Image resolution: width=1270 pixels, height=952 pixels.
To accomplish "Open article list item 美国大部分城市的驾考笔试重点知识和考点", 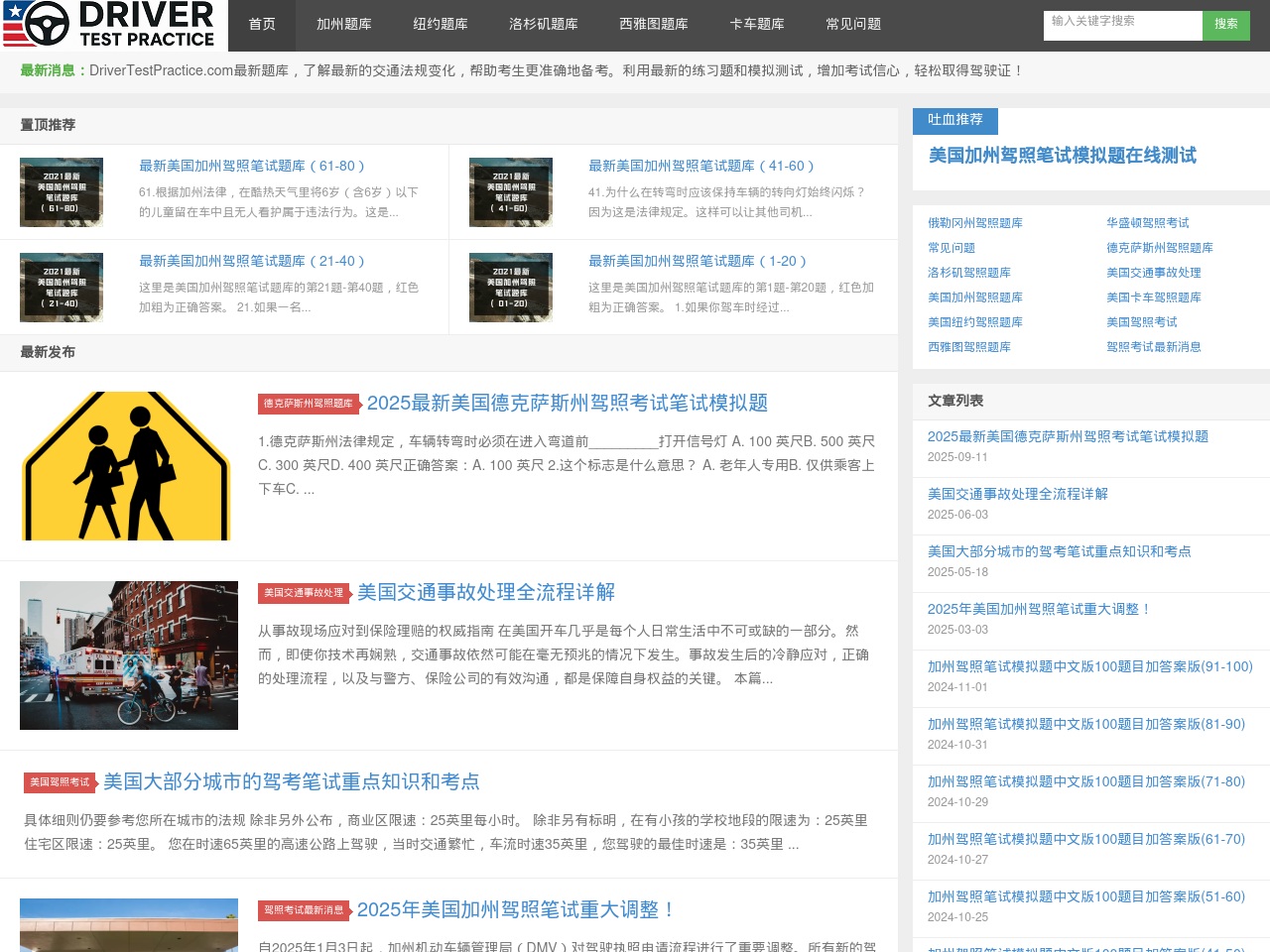I will (x=1060, y=551).
